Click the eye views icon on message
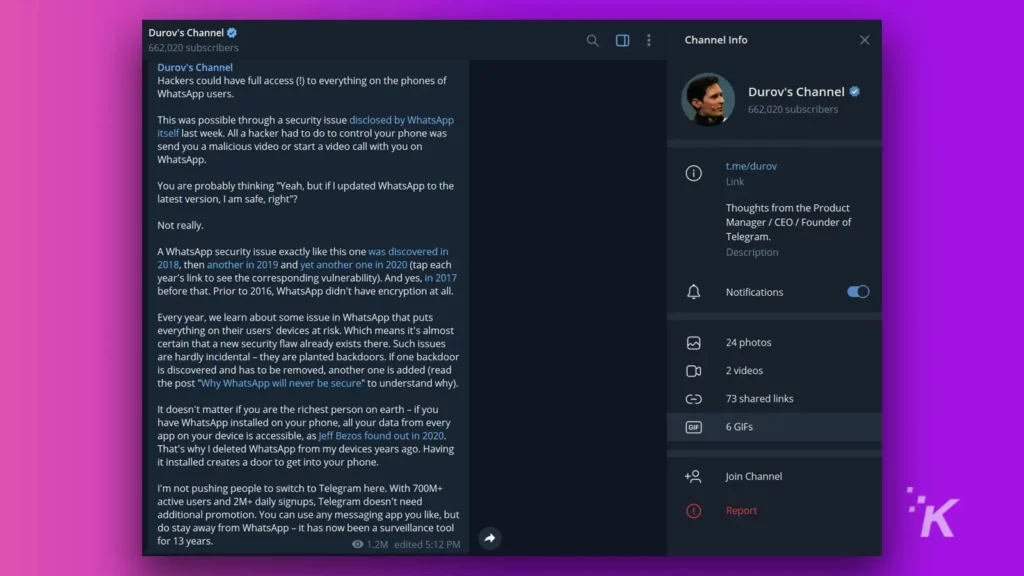The image size is (1024, 576). [x=357, y=544]
